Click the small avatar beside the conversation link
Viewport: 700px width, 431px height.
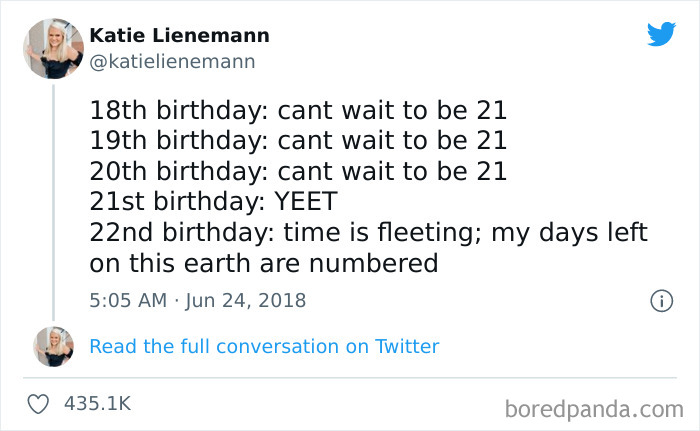[53, 346]
